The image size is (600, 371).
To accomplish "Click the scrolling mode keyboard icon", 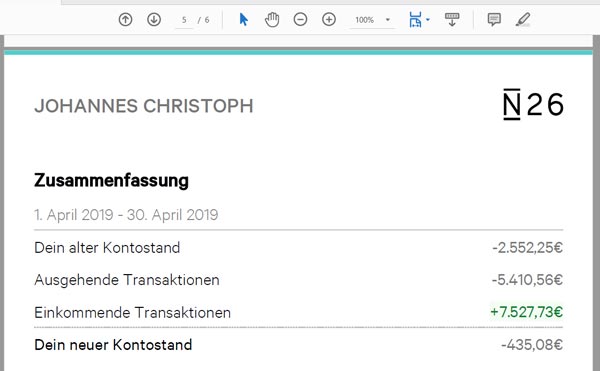I will tap(452, 20).
